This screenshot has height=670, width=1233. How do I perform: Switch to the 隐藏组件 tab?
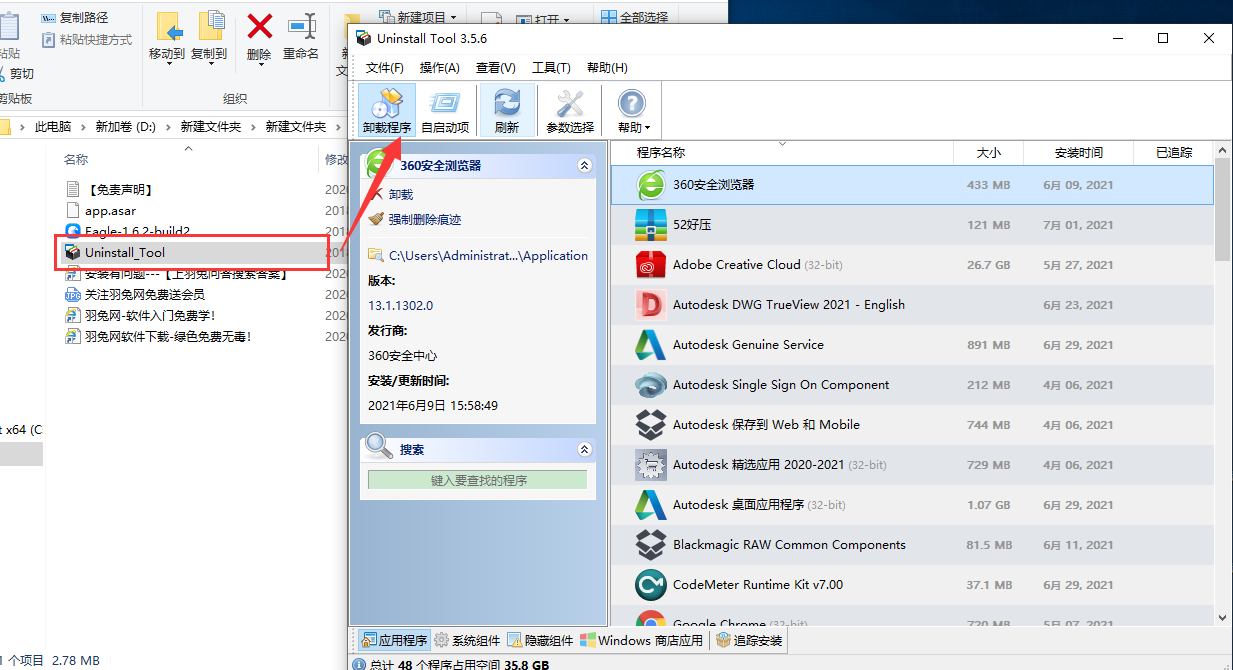click(x=541, y=640)
